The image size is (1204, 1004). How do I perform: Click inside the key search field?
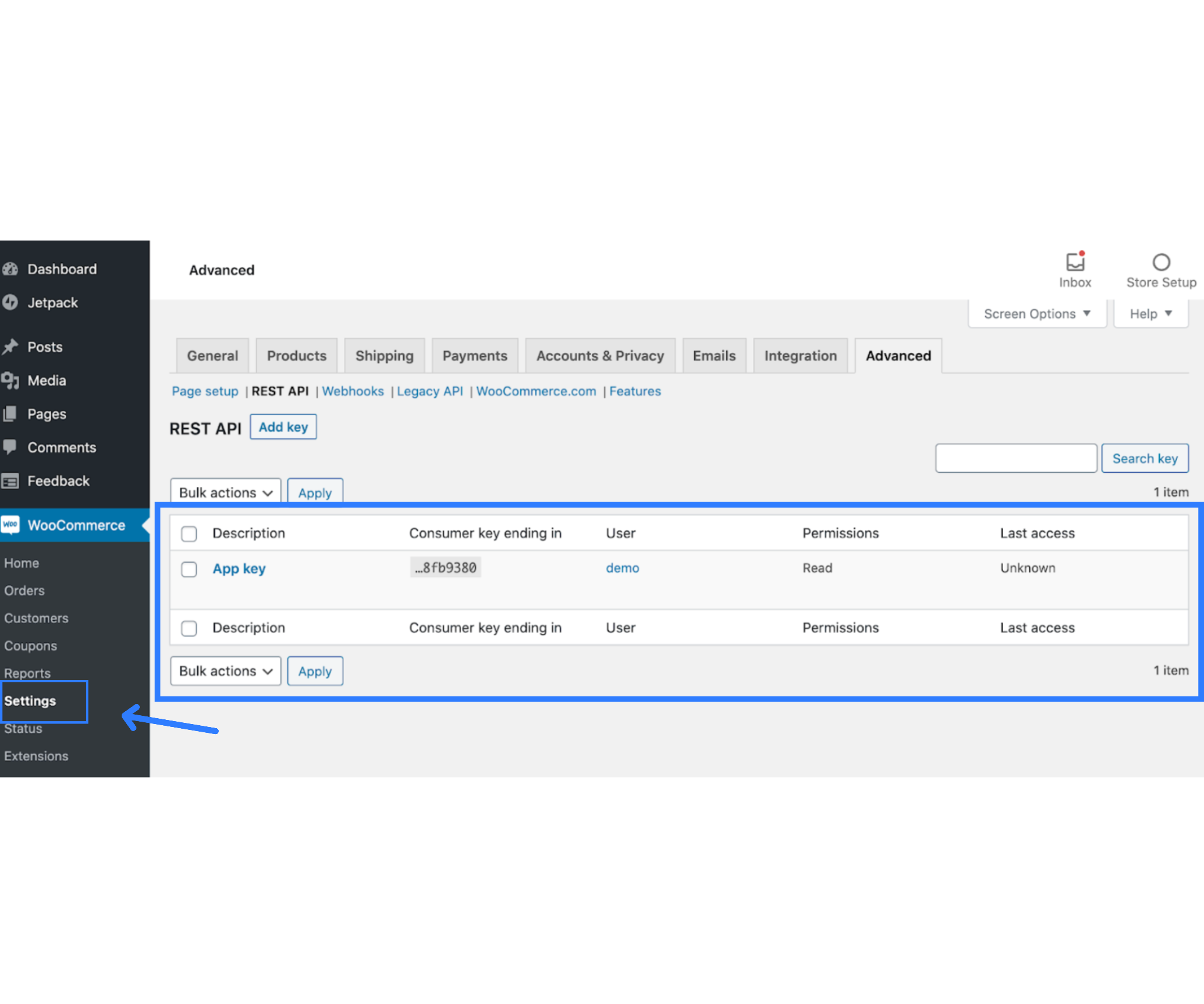(1015, 458)
